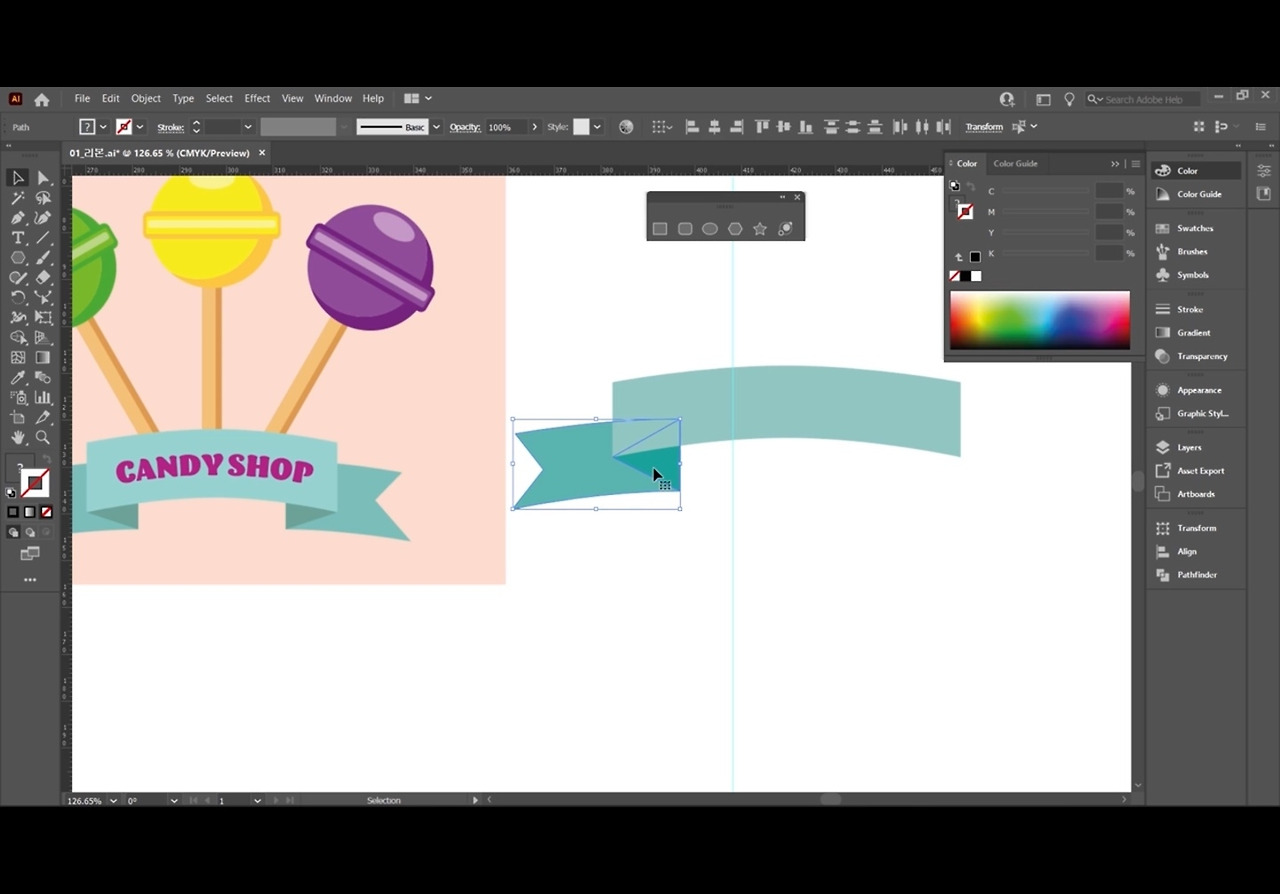Open the Effect menu

pyautogui.click(x=257, y=99)
